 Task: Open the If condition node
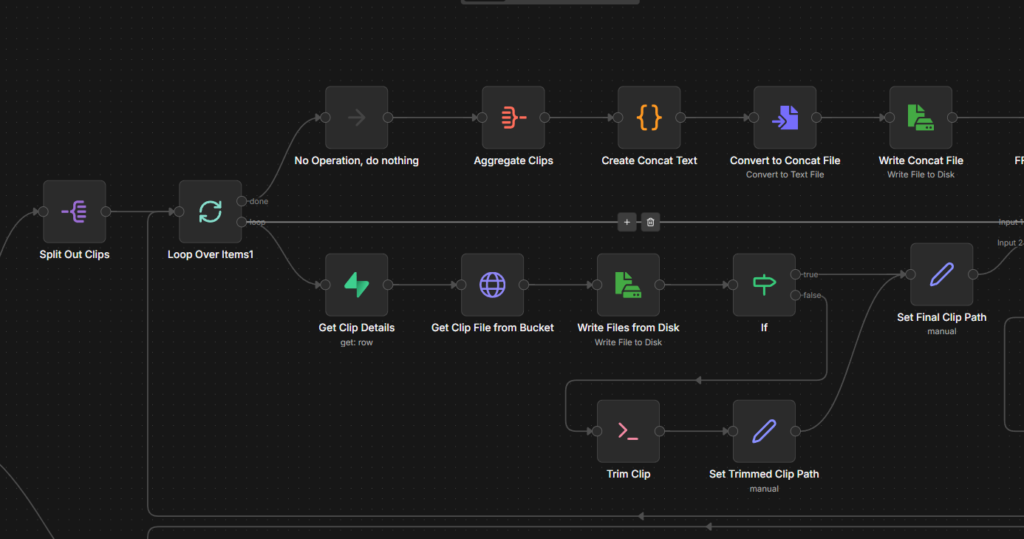click(764, 284)
